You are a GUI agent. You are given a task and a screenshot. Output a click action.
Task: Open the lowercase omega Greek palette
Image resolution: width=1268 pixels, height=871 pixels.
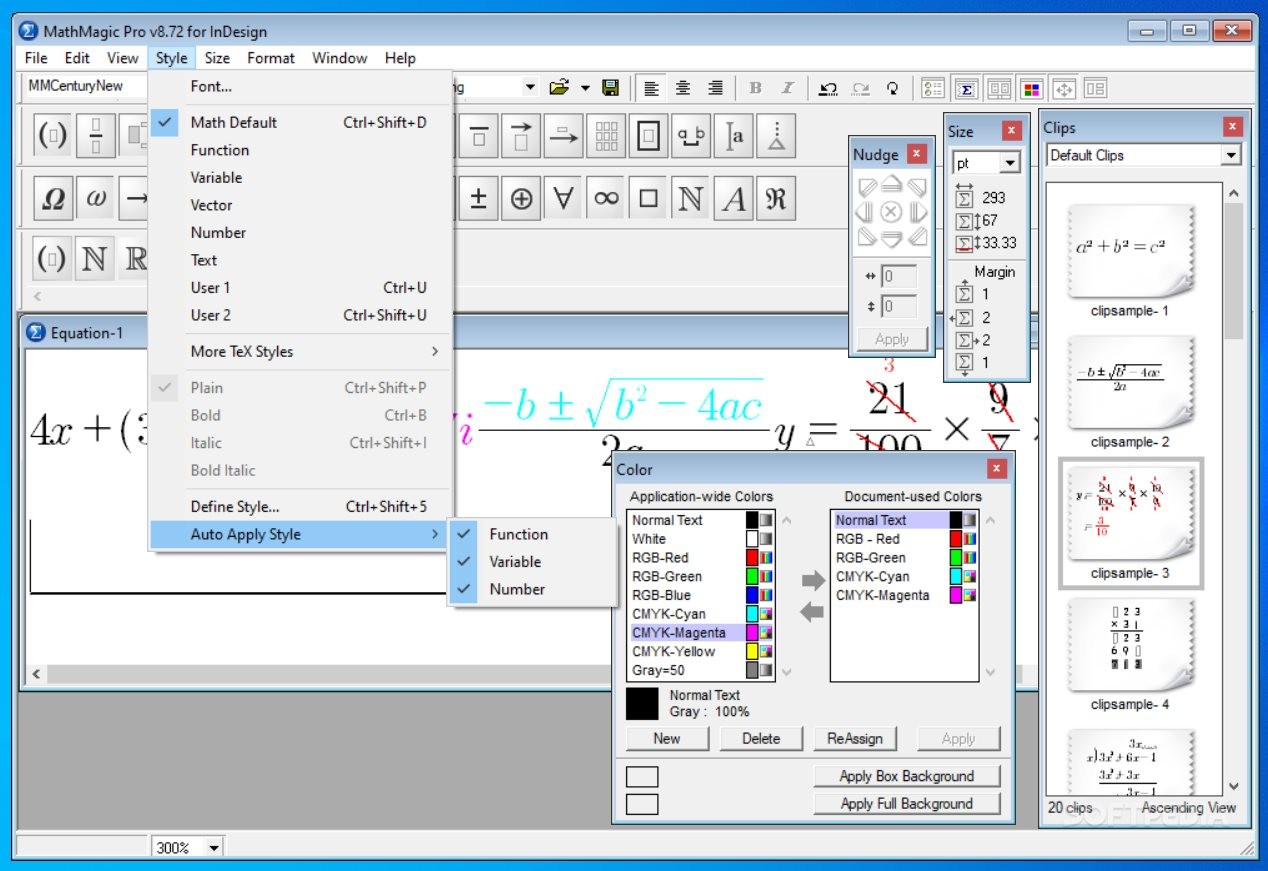(x=96, y=198)
